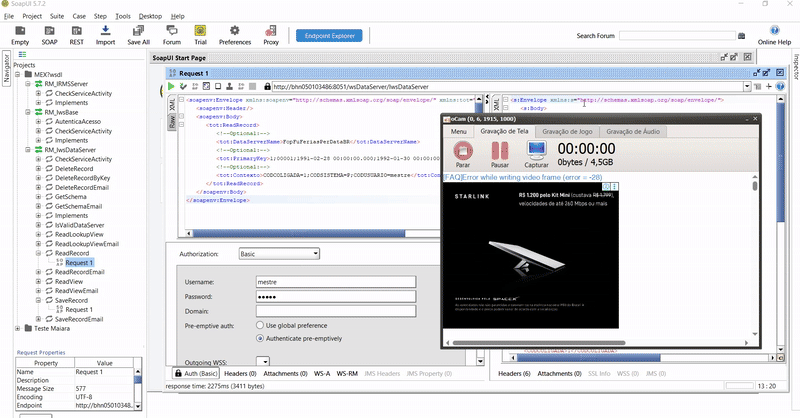The height and width of the screenshot is (418, 800).
Task: Collapse the RM_IwsBase interface node
Action: pyautogui.click(x=28, y=112)
